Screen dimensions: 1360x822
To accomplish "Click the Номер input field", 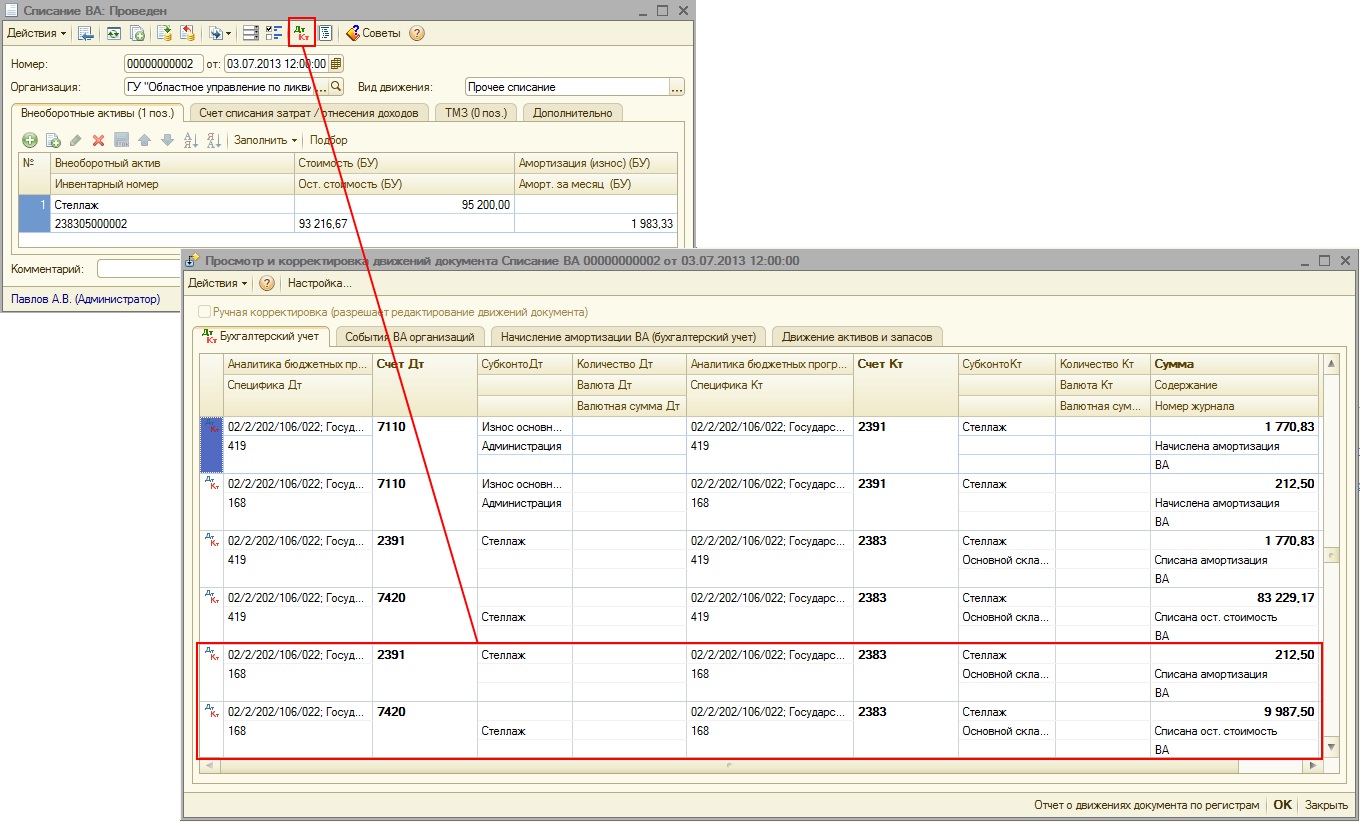I will [x=164, y=64].
